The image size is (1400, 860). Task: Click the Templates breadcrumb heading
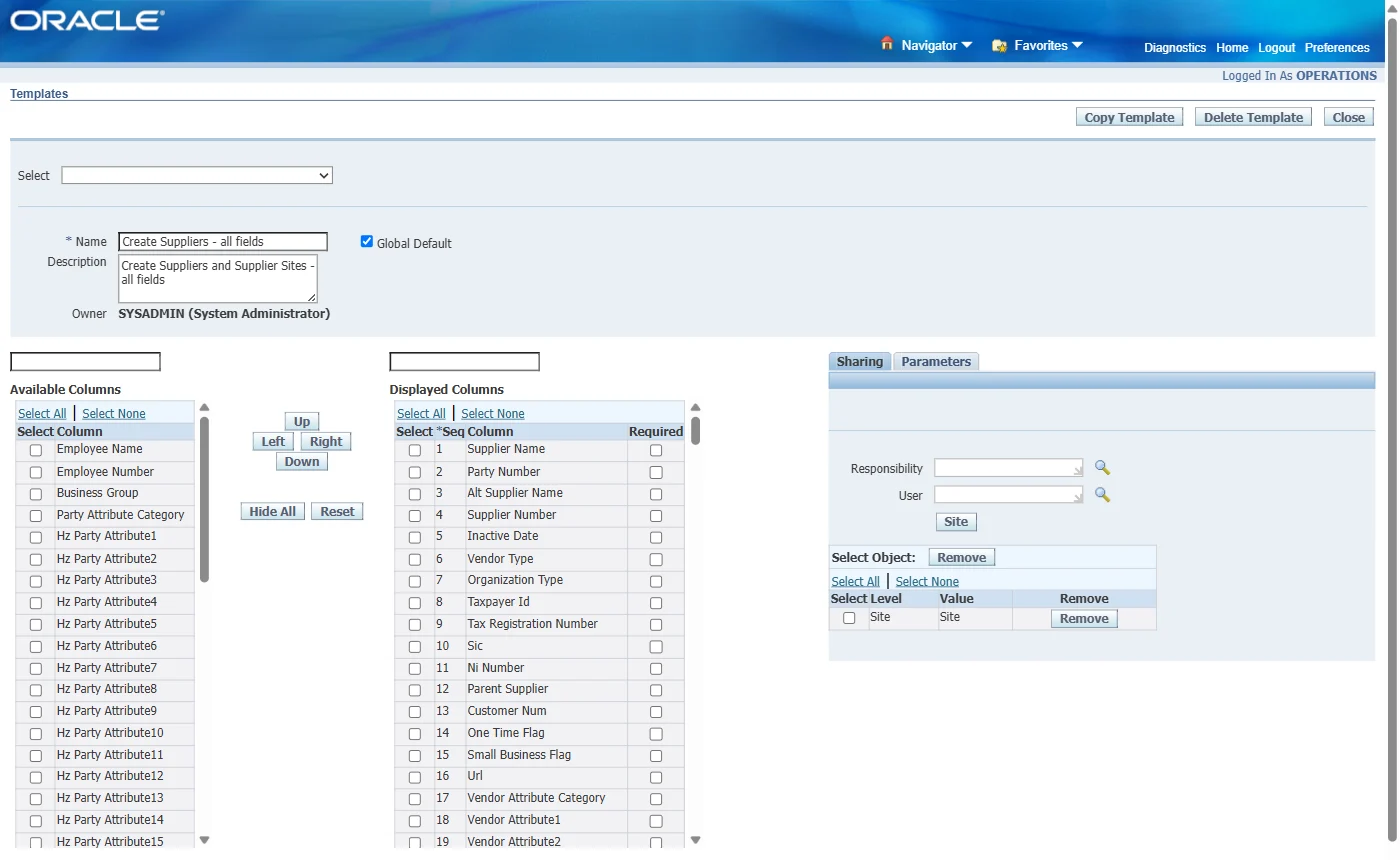(39, 94)
